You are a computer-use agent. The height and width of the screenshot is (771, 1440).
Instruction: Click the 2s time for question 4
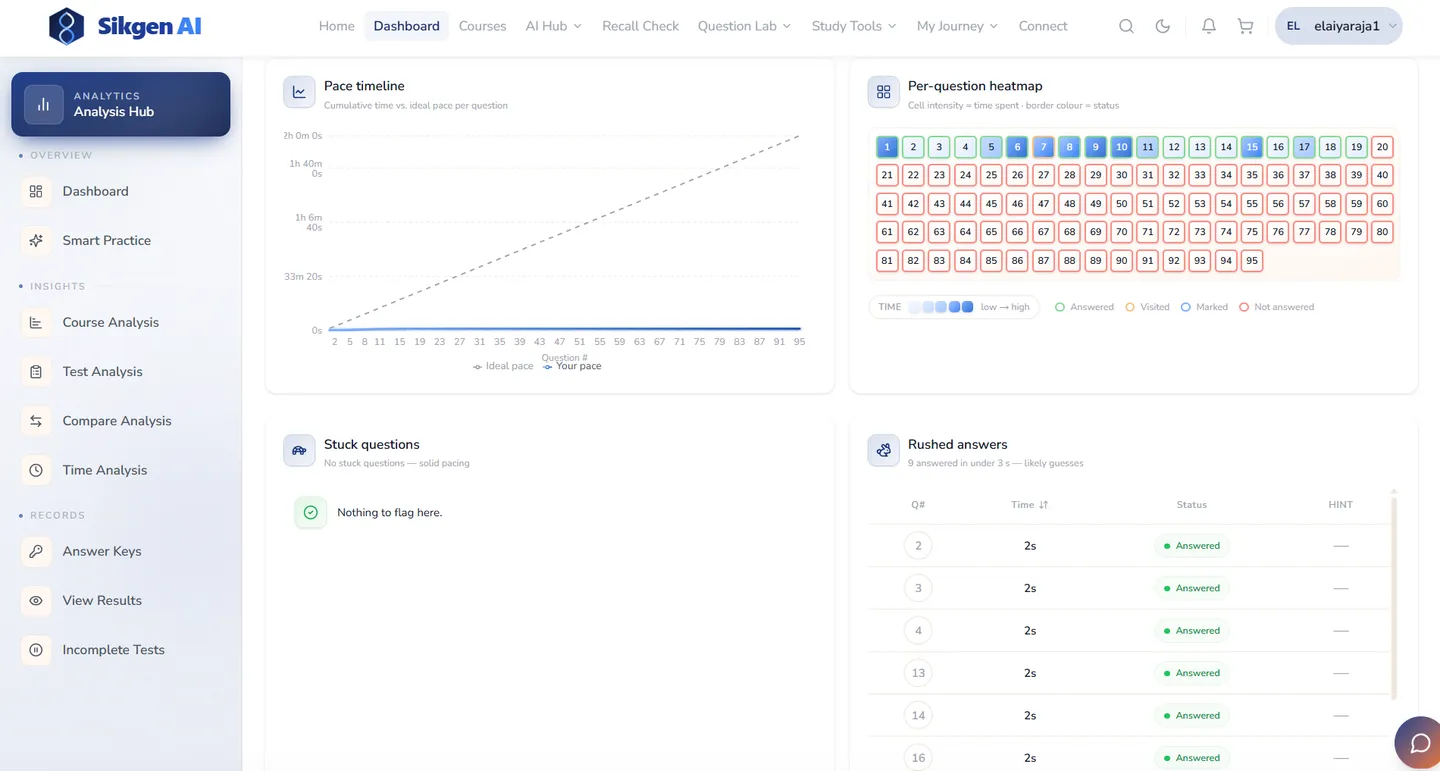pos(1030,631)
